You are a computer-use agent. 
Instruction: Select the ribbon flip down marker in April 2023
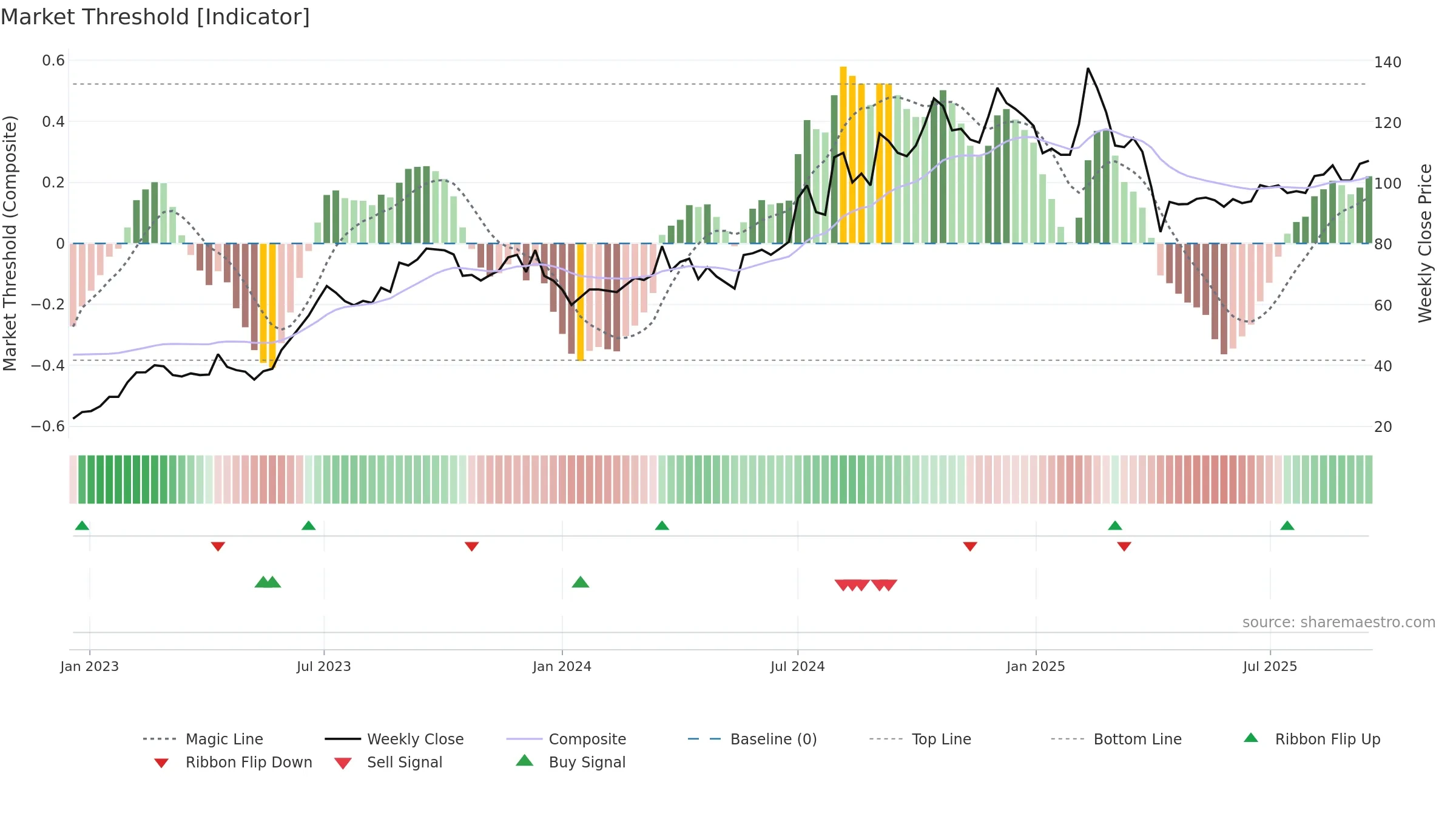tap(218, 547)
